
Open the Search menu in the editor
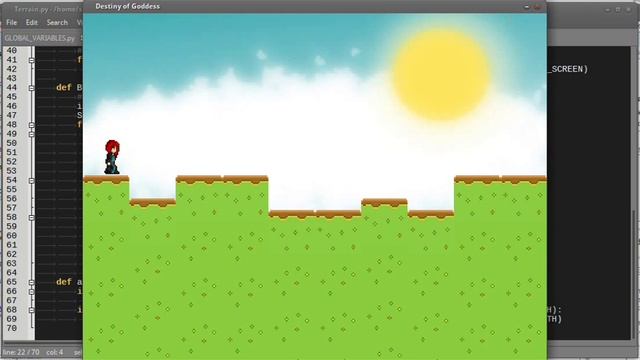tap(57, 22)
